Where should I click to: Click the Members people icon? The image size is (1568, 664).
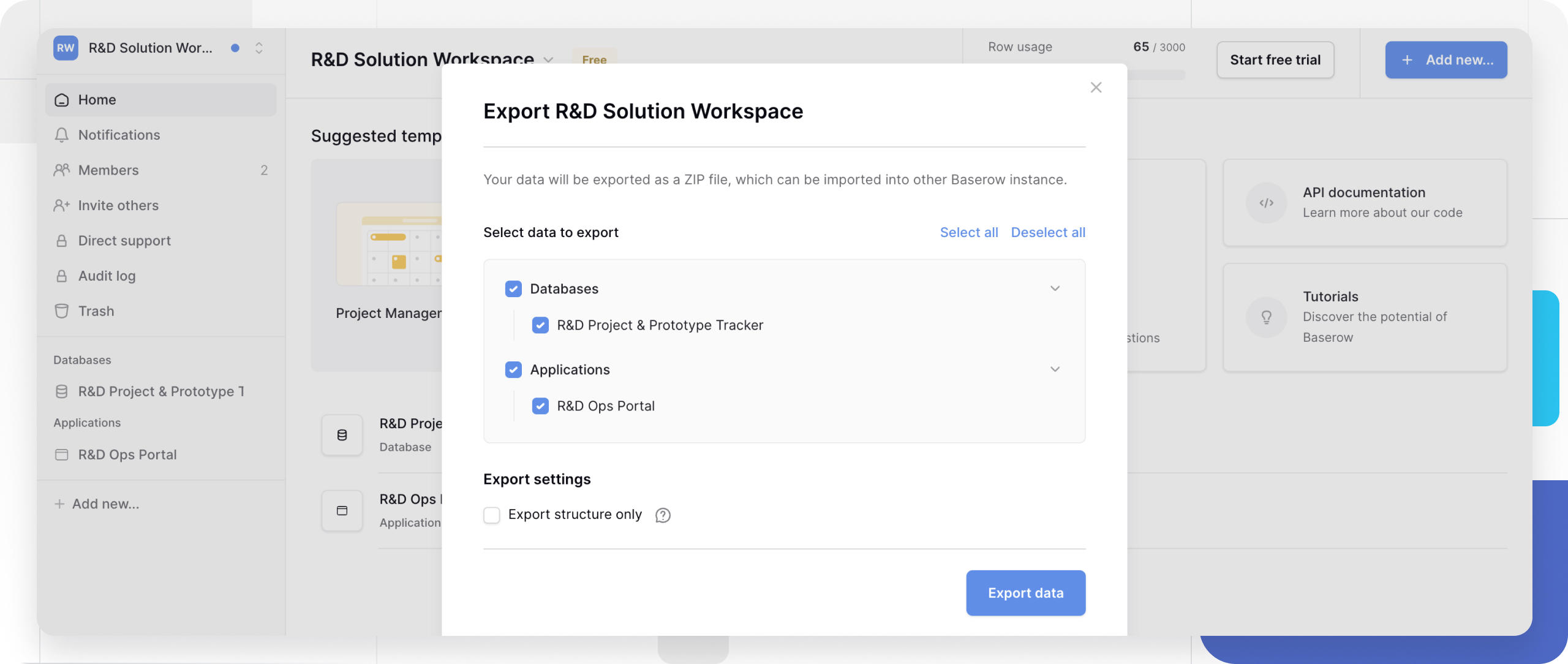(x=62, y=170)
